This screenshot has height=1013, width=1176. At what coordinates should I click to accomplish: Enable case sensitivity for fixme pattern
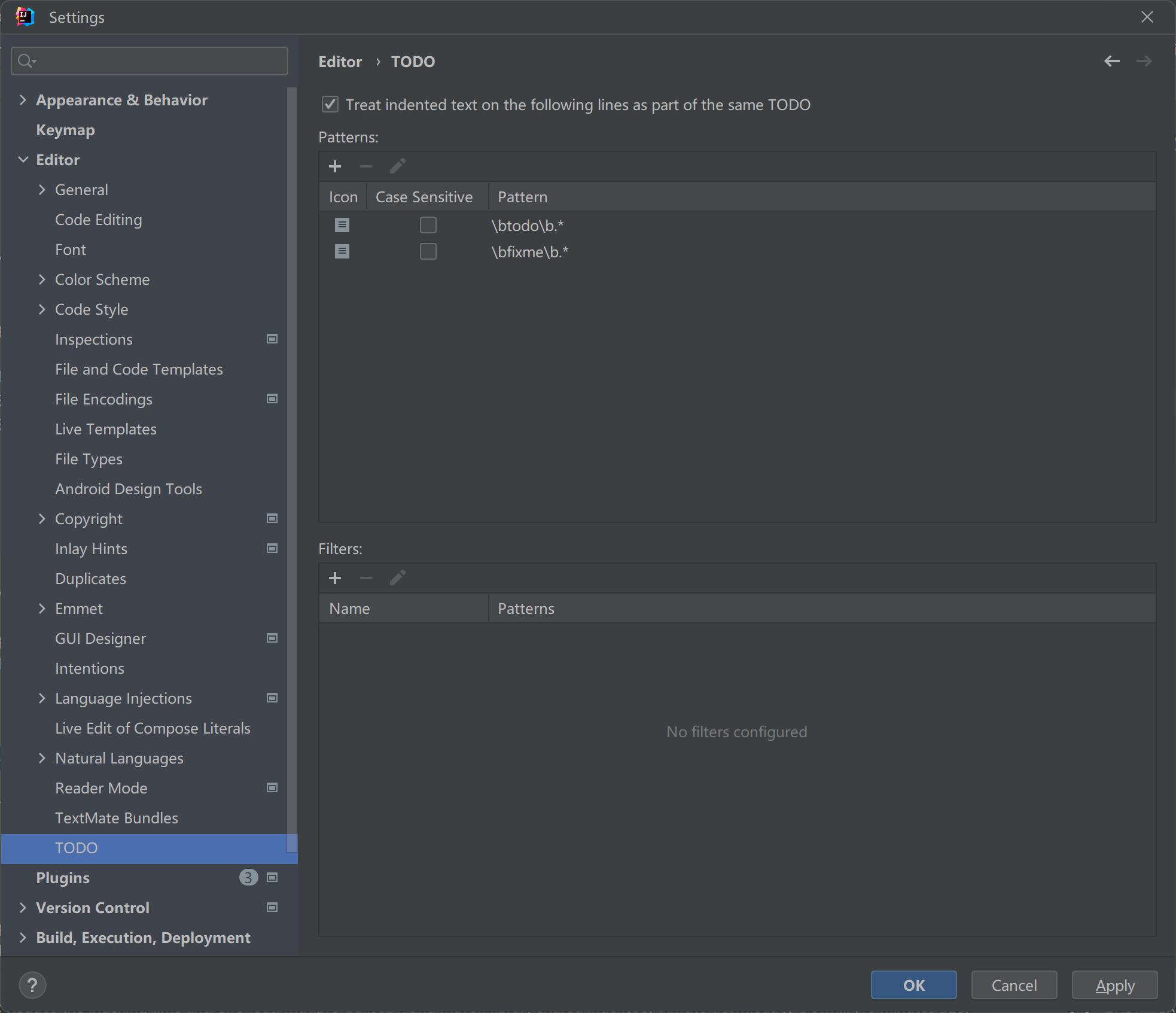click(x=428, y=251)
